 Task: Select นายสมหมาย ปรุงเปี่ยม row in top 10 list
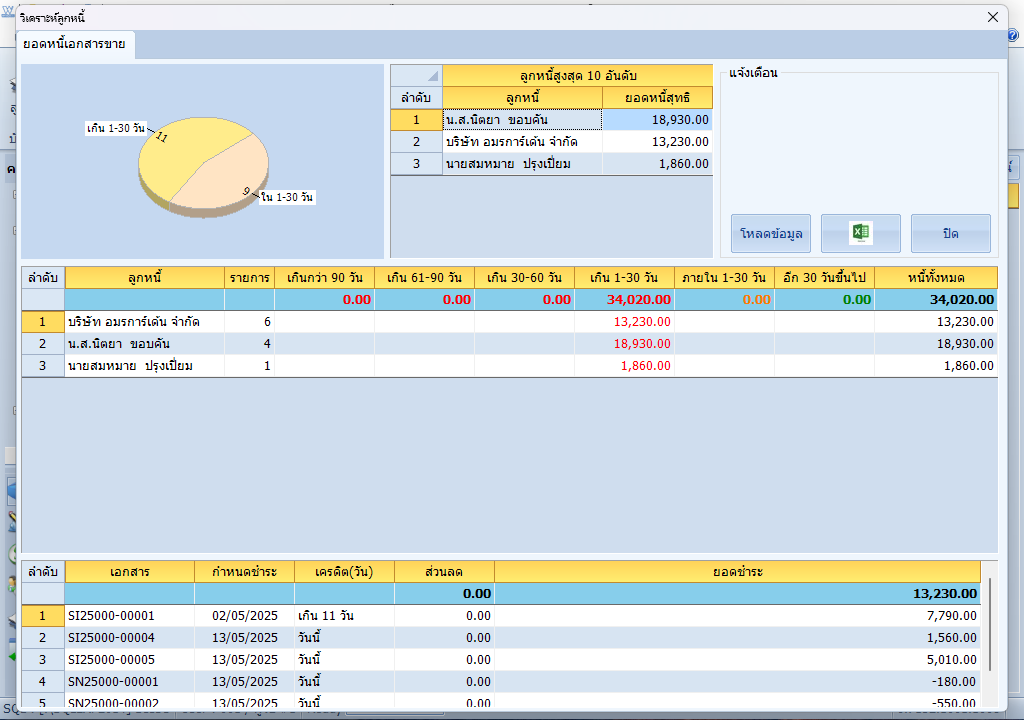(522, 164)
